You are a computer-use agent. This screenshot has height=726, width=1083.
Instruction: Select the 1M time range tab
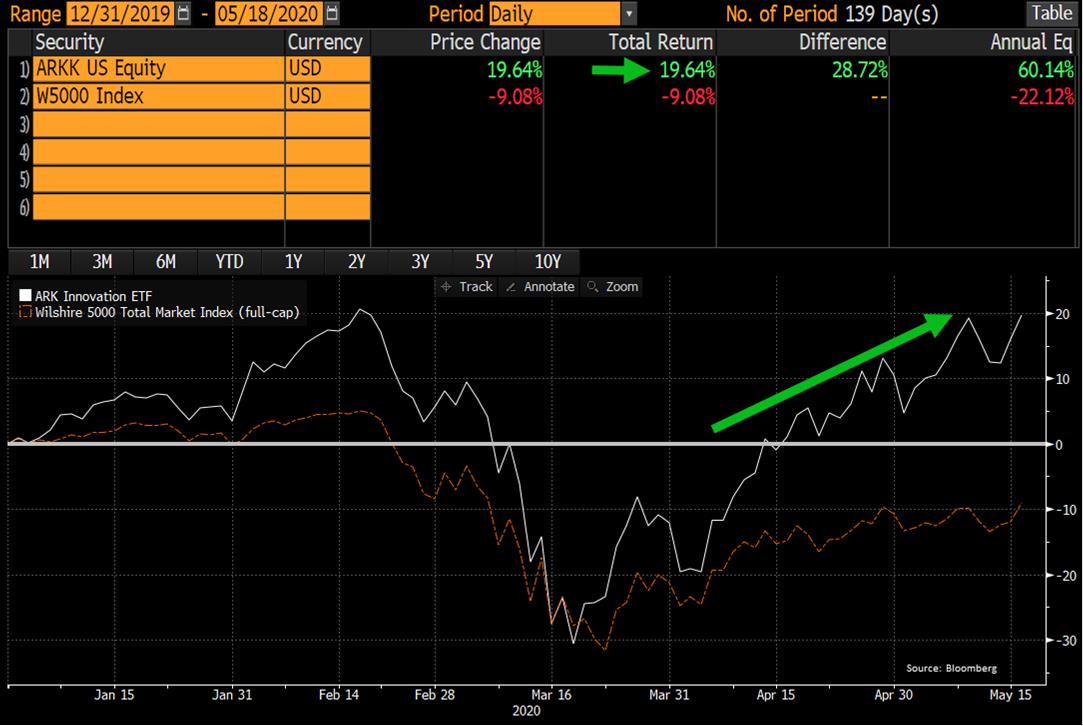(39, 262)
